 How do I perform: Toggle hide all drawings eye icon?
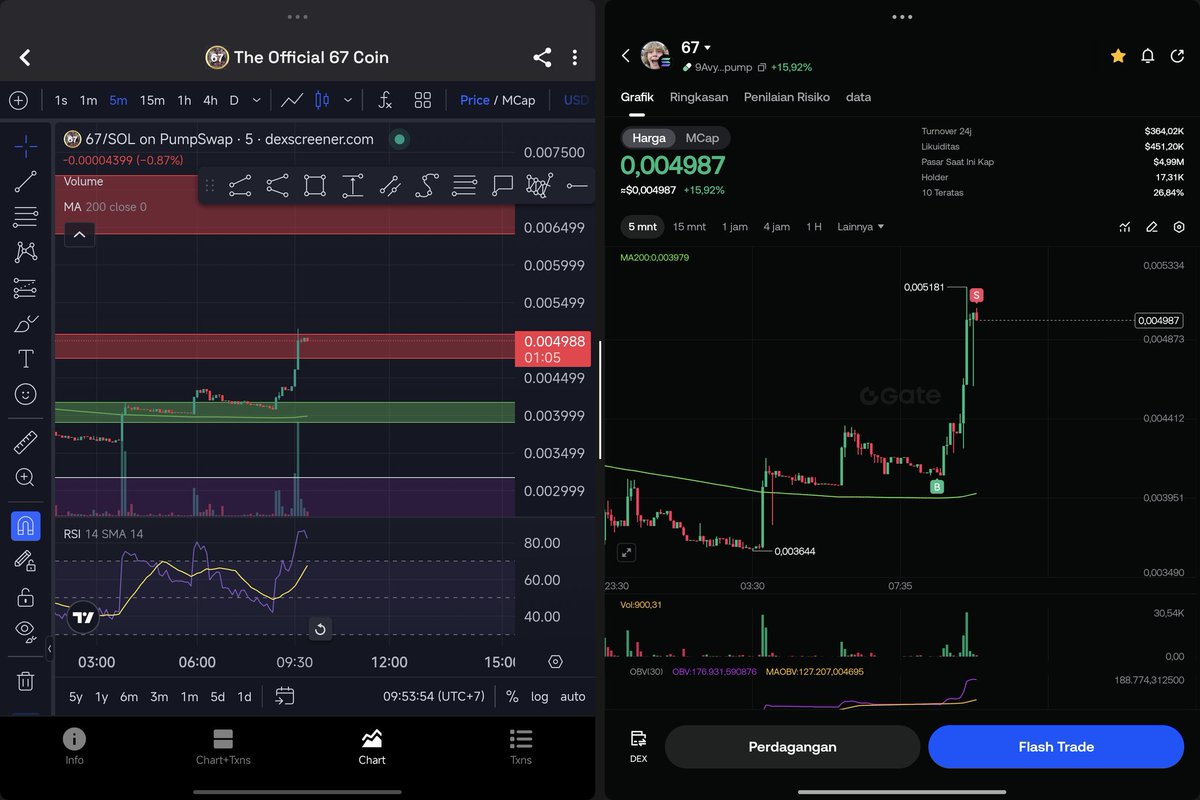26,630
